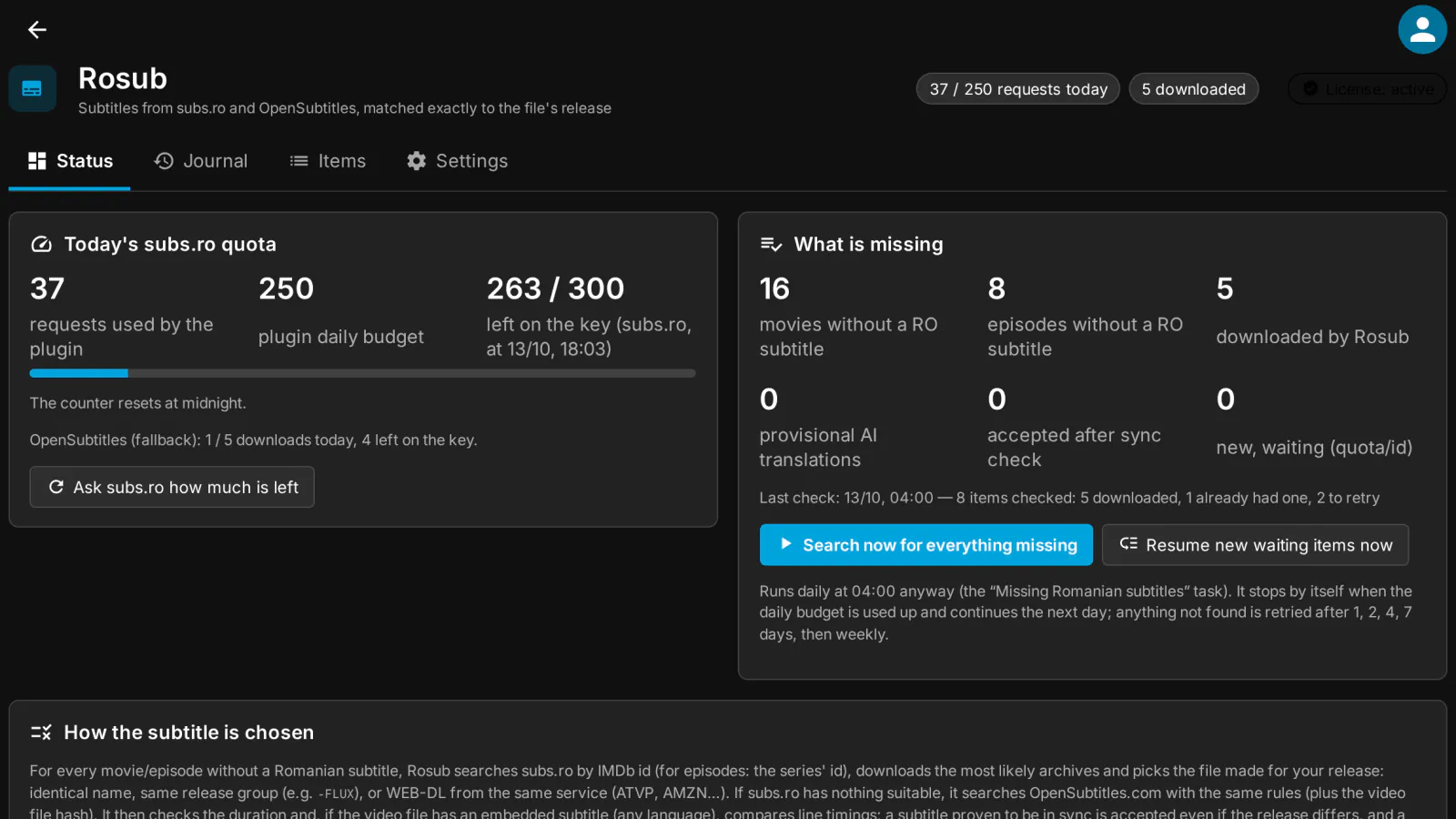The height and width of the screenshot is (819, 1456).
Task: Click the 8 episodes without a RO subtitle stat
Action: 1092,316
